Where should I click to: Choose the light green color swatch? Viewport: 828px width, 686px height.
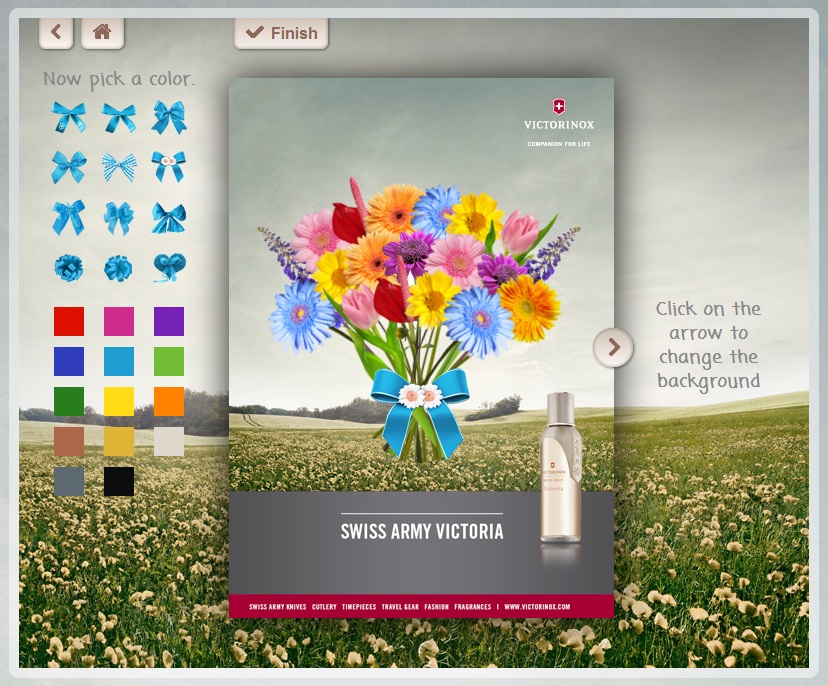pos(169,361)
